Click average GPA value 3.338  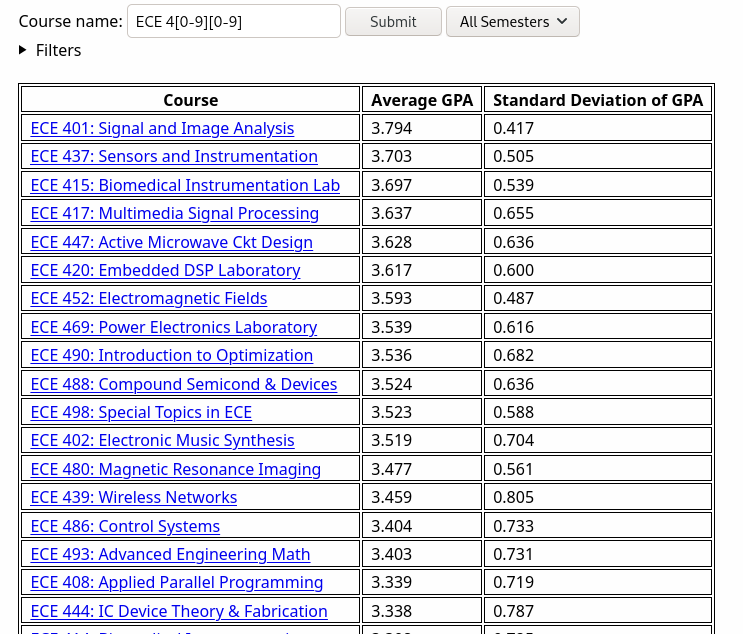tap(391, 611)
